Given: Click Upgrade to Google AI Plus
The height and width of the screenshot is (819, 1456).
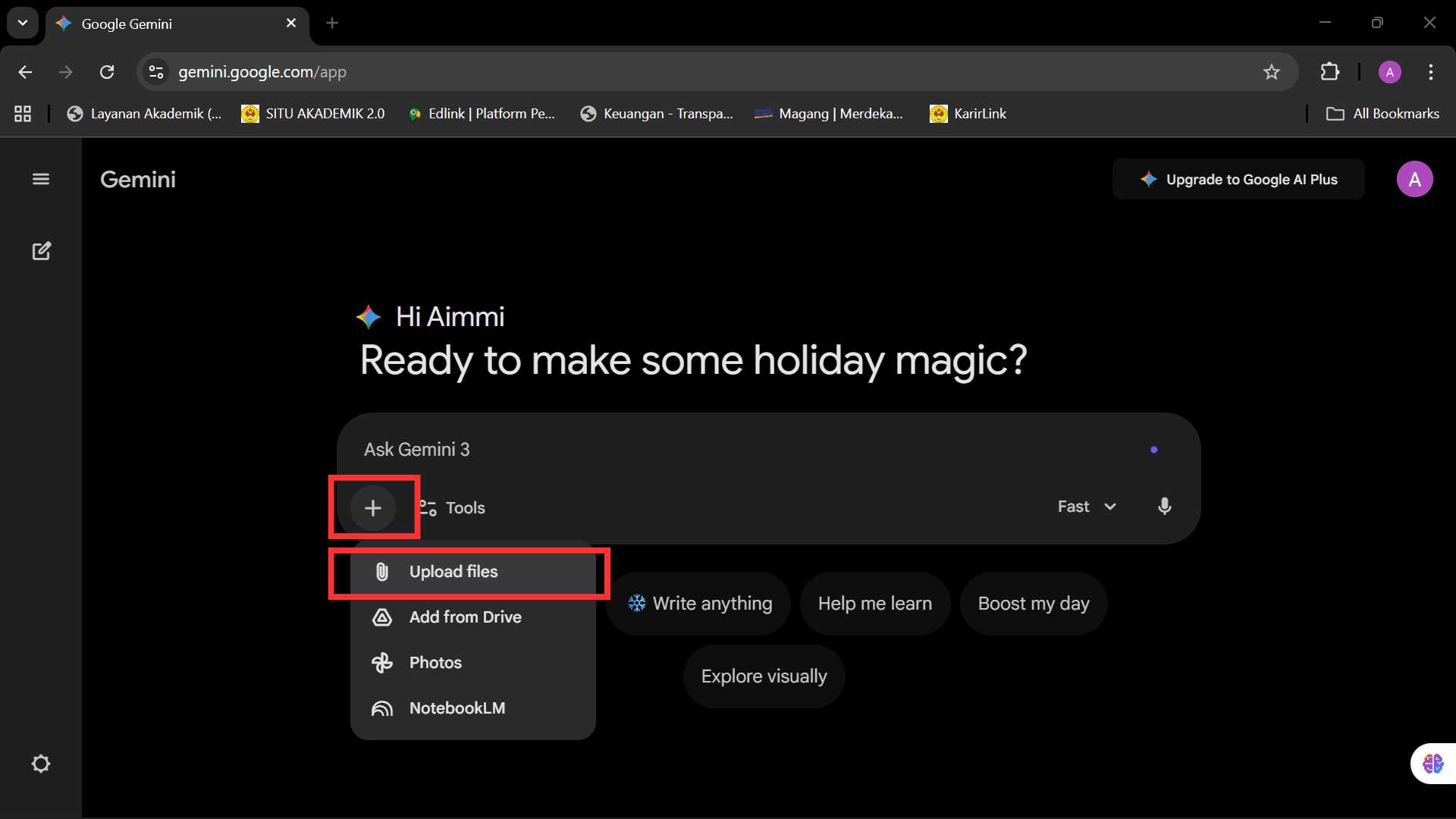Looking at the screenshot, I should pos(1238,180).
